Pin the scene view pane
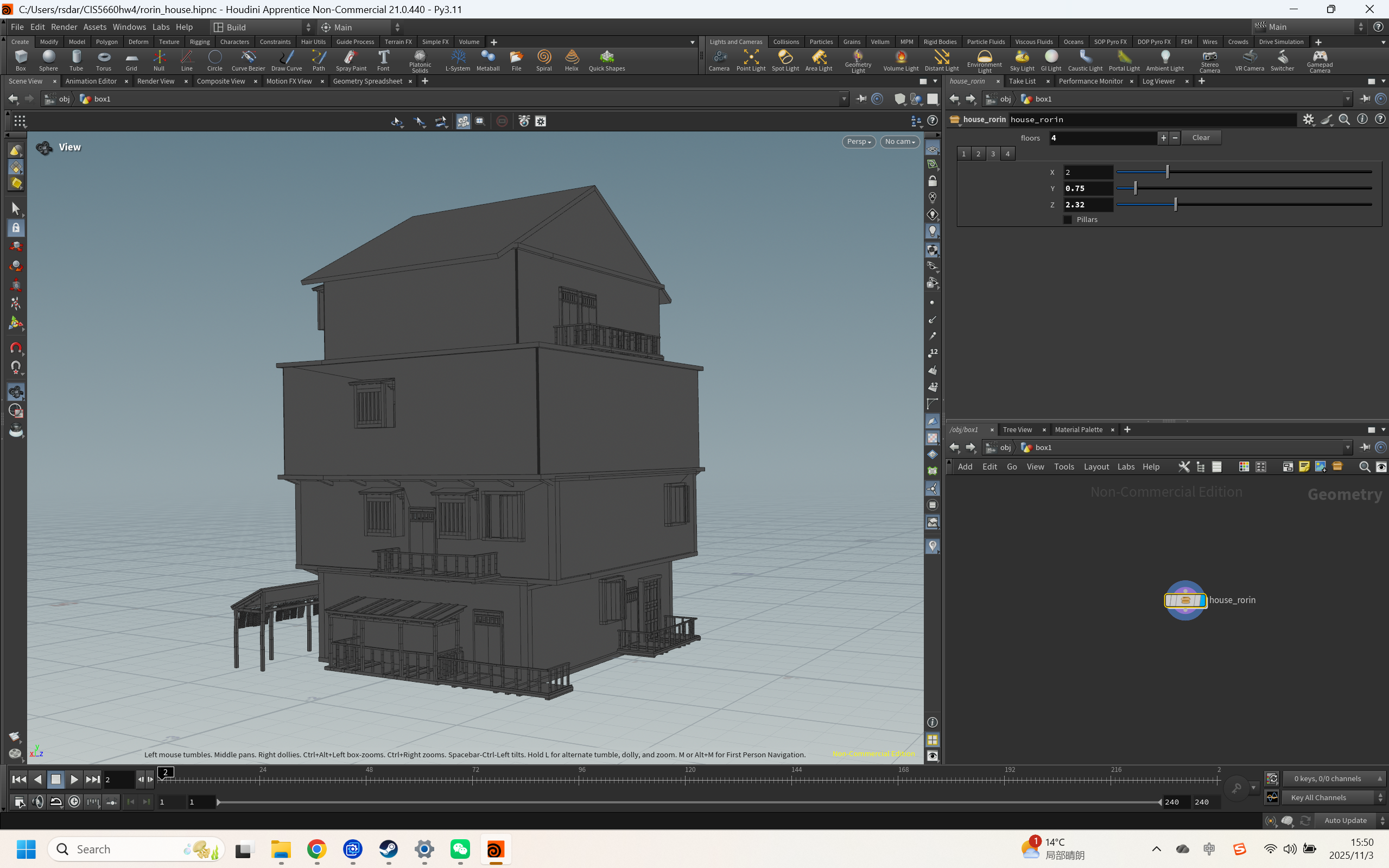This screenshot has width=1389, height=868. pyautogui.click(x=861, y=99)
